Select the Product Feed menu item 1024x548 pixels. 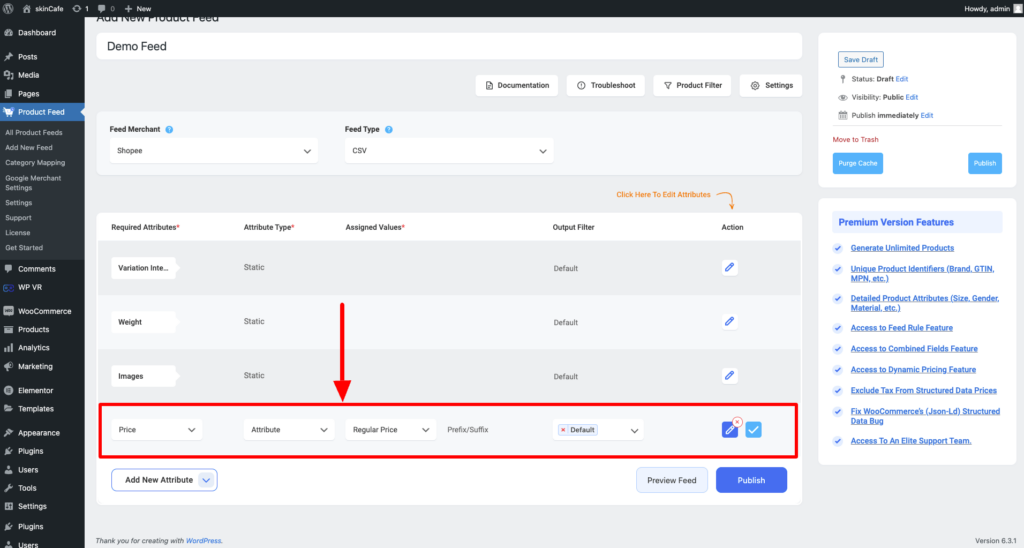point(41,112)
